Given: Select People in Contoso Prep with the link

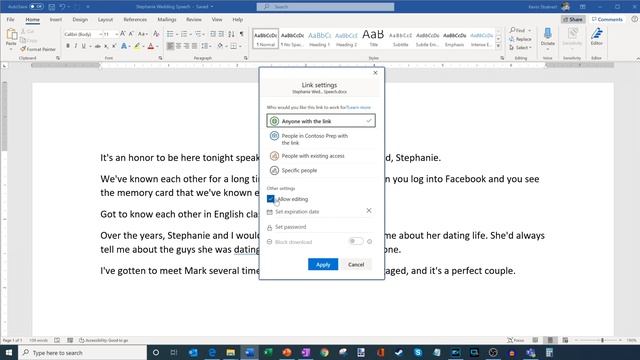Looking at the screenshot, I should tap(321, 139).
